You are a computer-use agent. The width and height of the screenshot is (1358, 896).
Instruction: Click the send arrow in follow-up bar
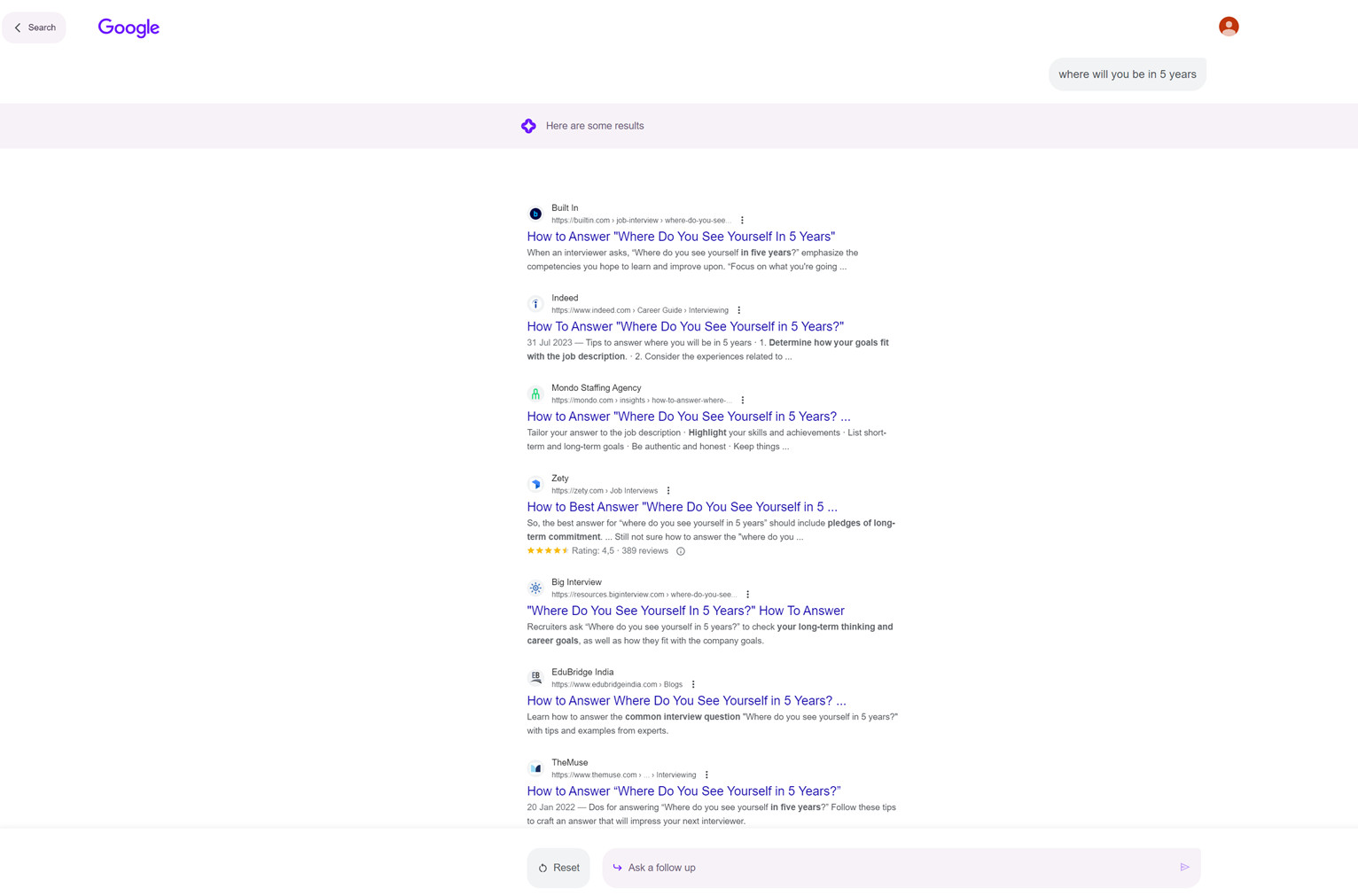coord(1184,867)
